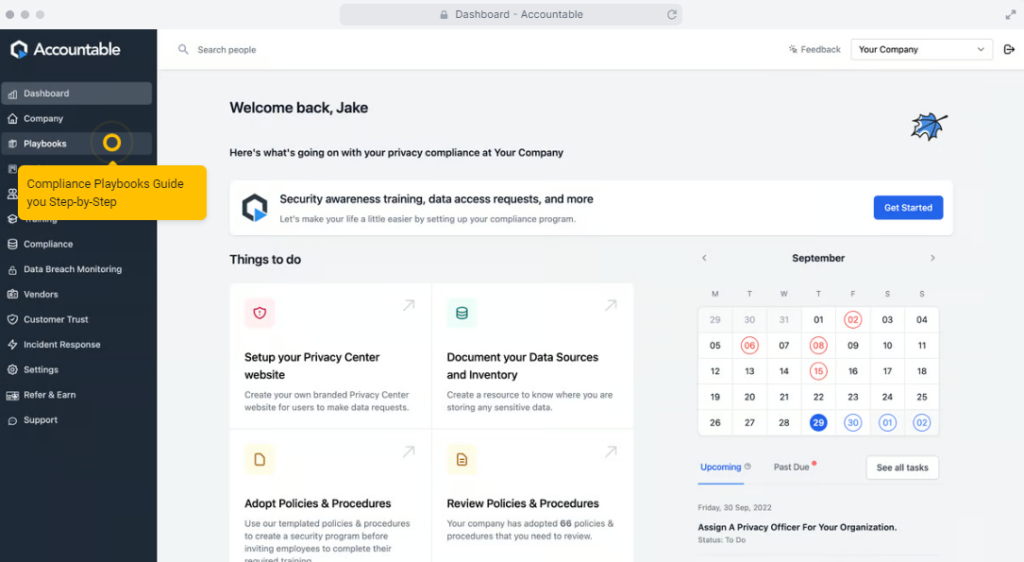Viewport: 1024px width, 562px height.
Task: Click the logout icon in top right
Action: (x=1009, y=50)
